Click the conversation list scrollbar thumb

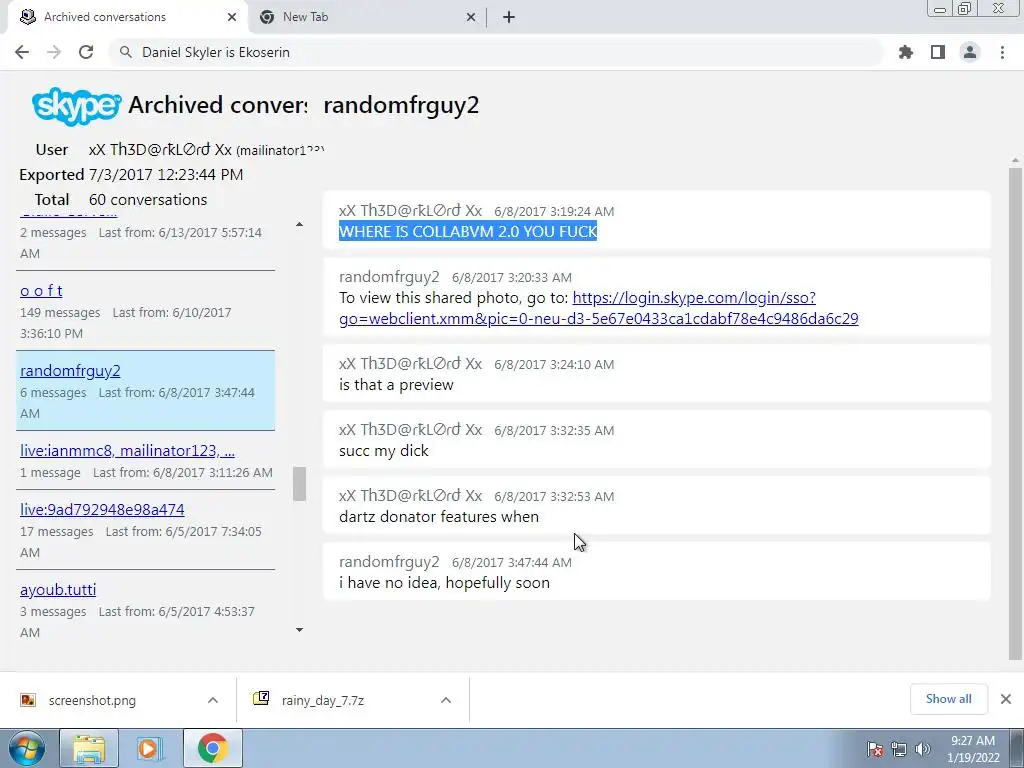pos(299,484)
